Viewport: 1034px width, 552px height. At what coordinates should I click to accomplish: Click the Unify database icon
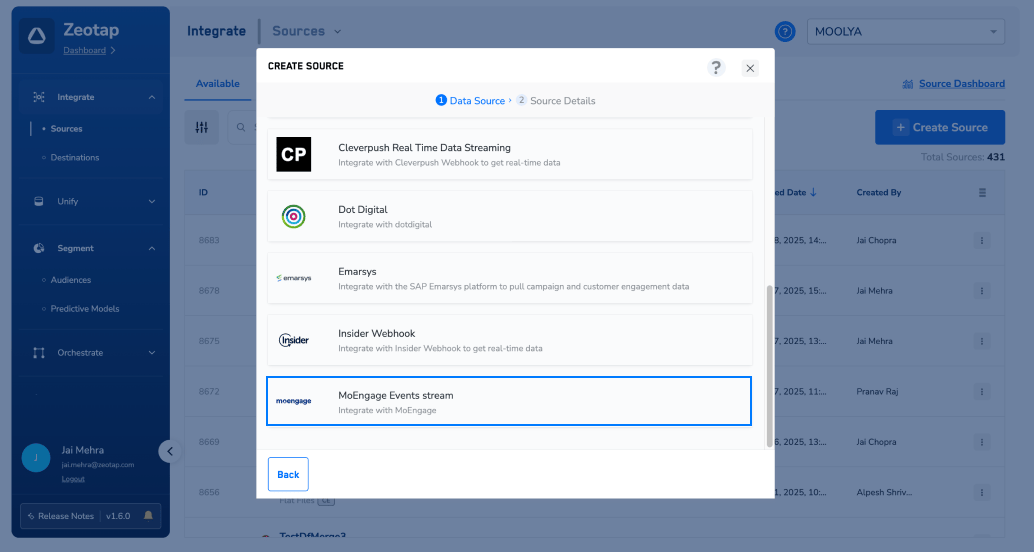coord(39,201)
